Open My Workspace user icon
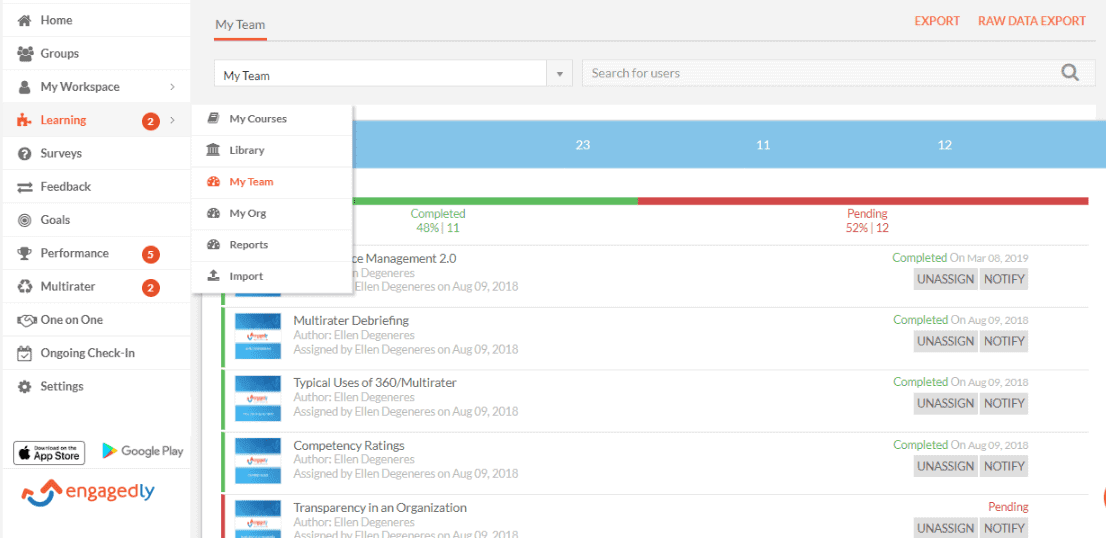Screen dimensions: 1106x538 (x=25, y=87)
